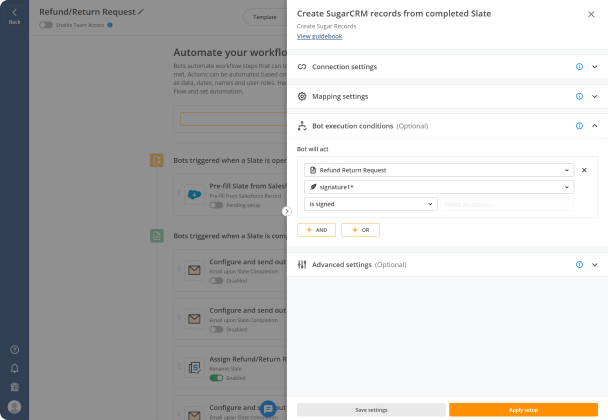Open the user profile avatar
608x420 pixels.
point(14,407)
